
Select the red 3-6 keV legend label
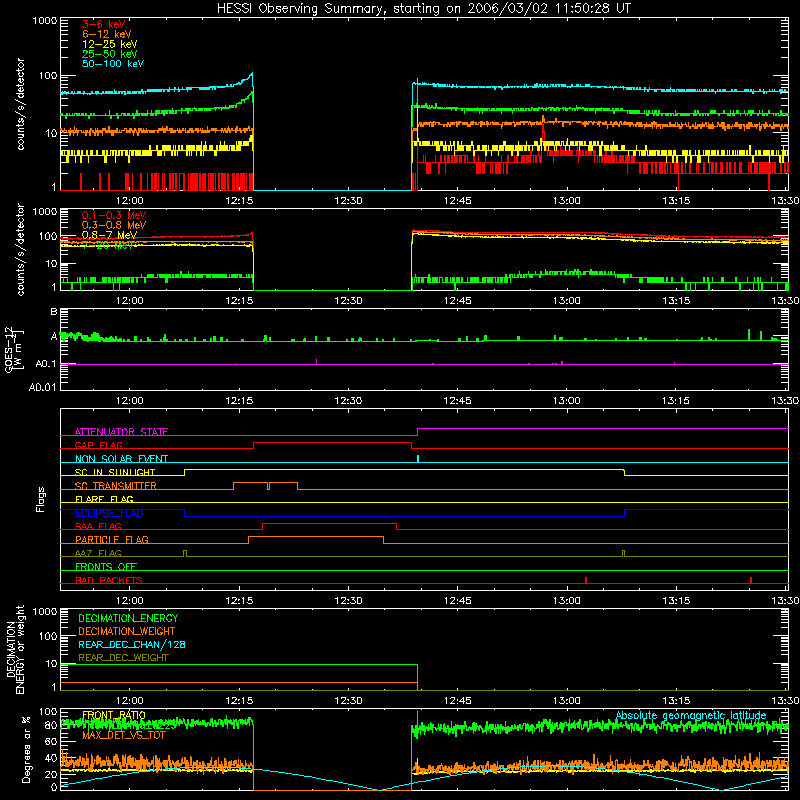(x=104, y=24)
